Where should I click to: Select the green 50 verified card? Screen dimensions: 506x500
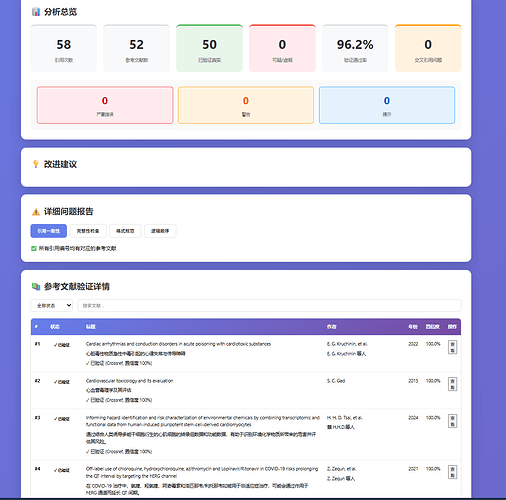[x=209, y=48]
